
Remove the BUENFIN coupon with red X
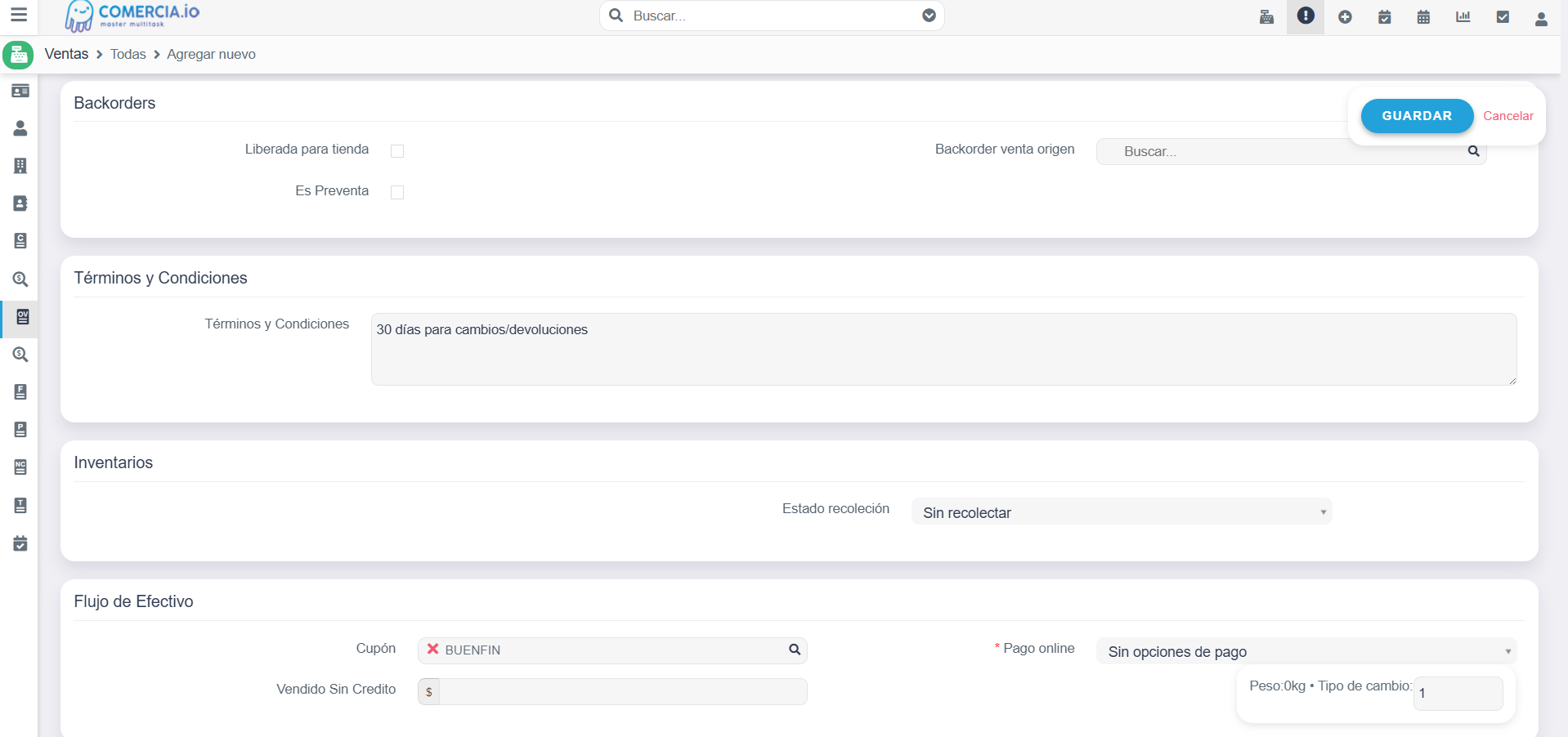[x=432, y=649]
